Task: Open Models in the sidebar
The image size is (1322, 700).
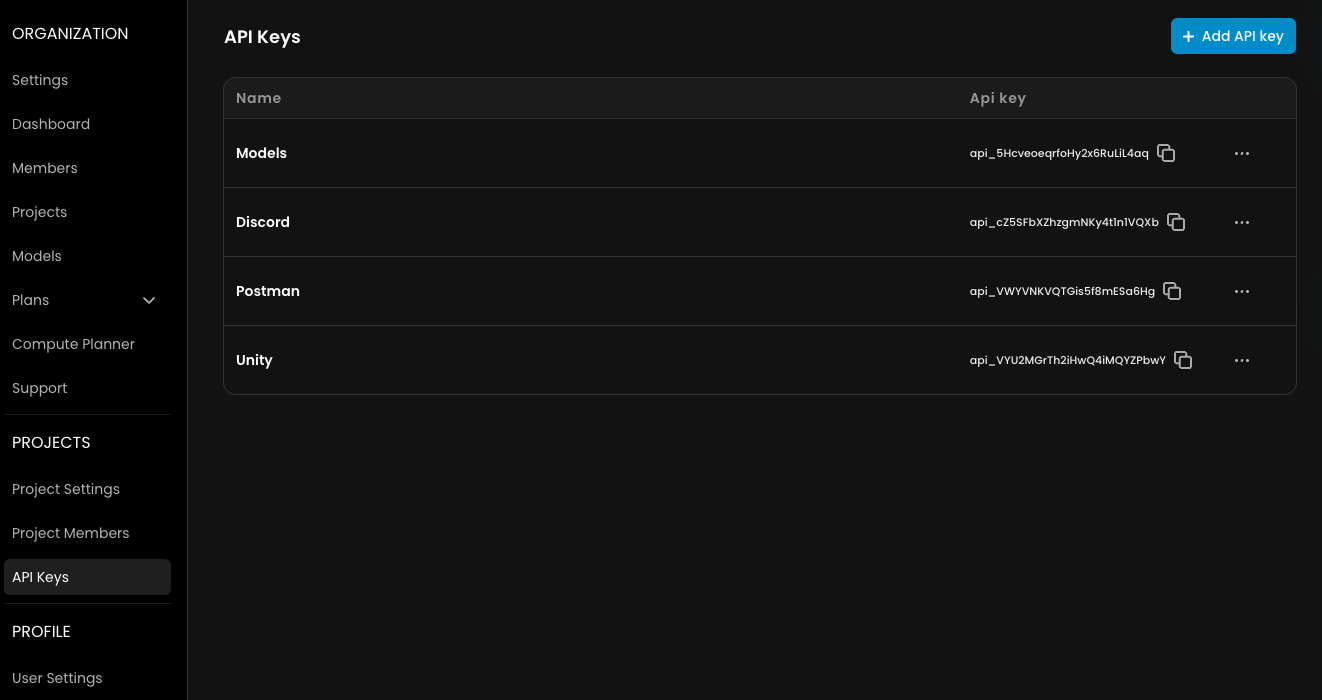Action: [37, 256]
